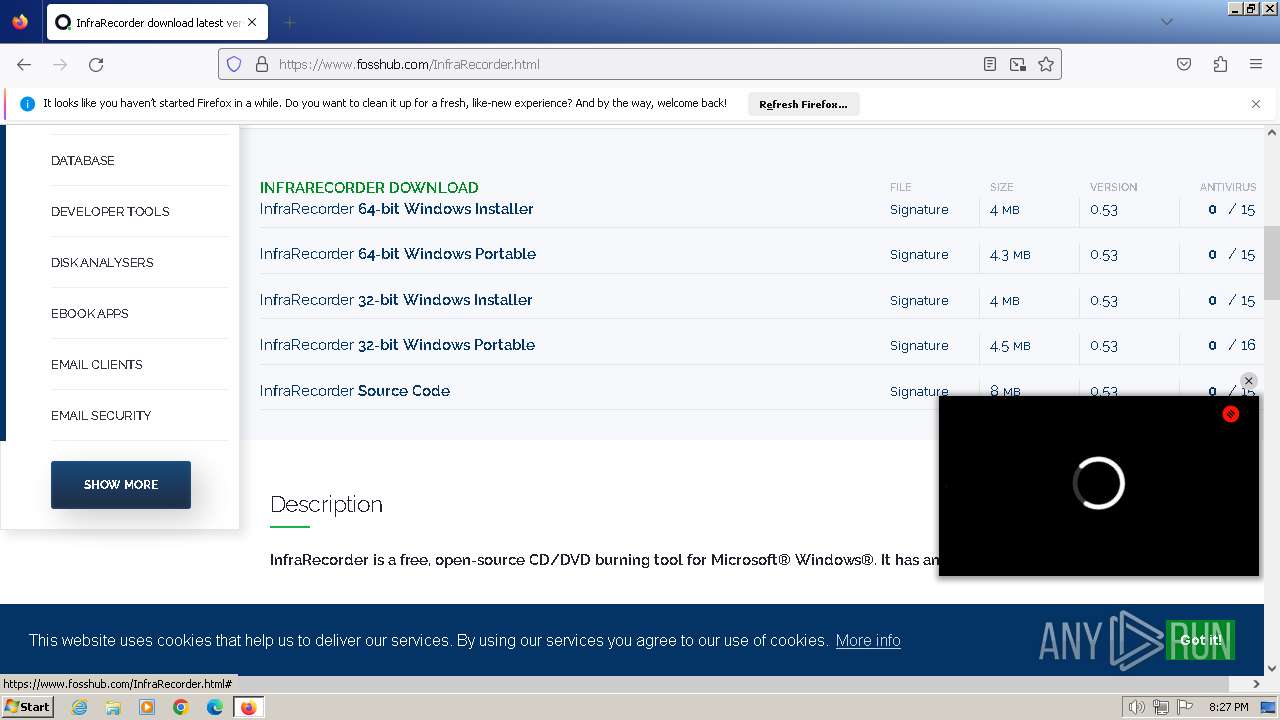Click the Firefox logo in title bar
The image size is (1280, 720).
tap(20, 21)
